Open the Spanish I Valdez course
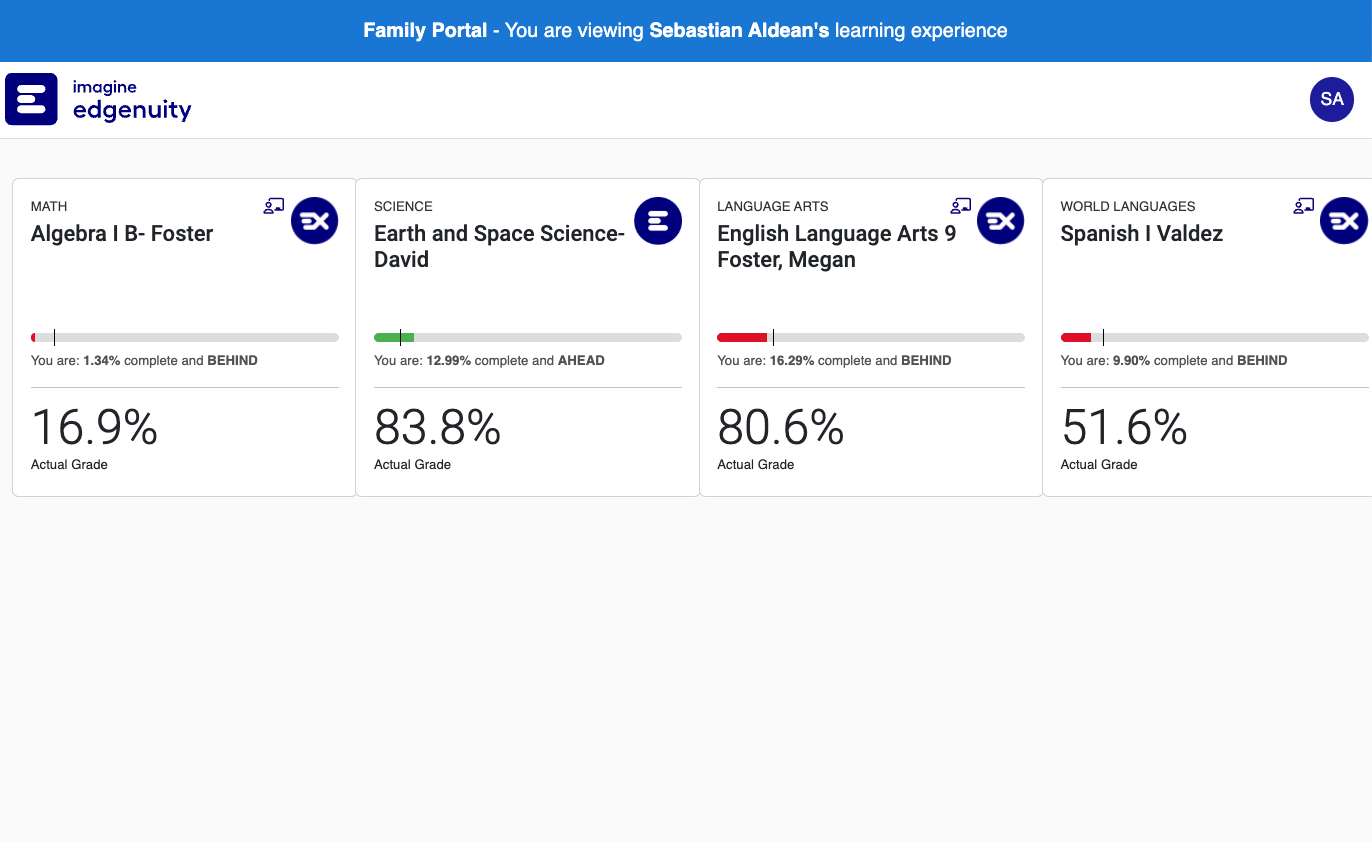The height and width of the screenshot is (842, 1372). [1141, 233]
